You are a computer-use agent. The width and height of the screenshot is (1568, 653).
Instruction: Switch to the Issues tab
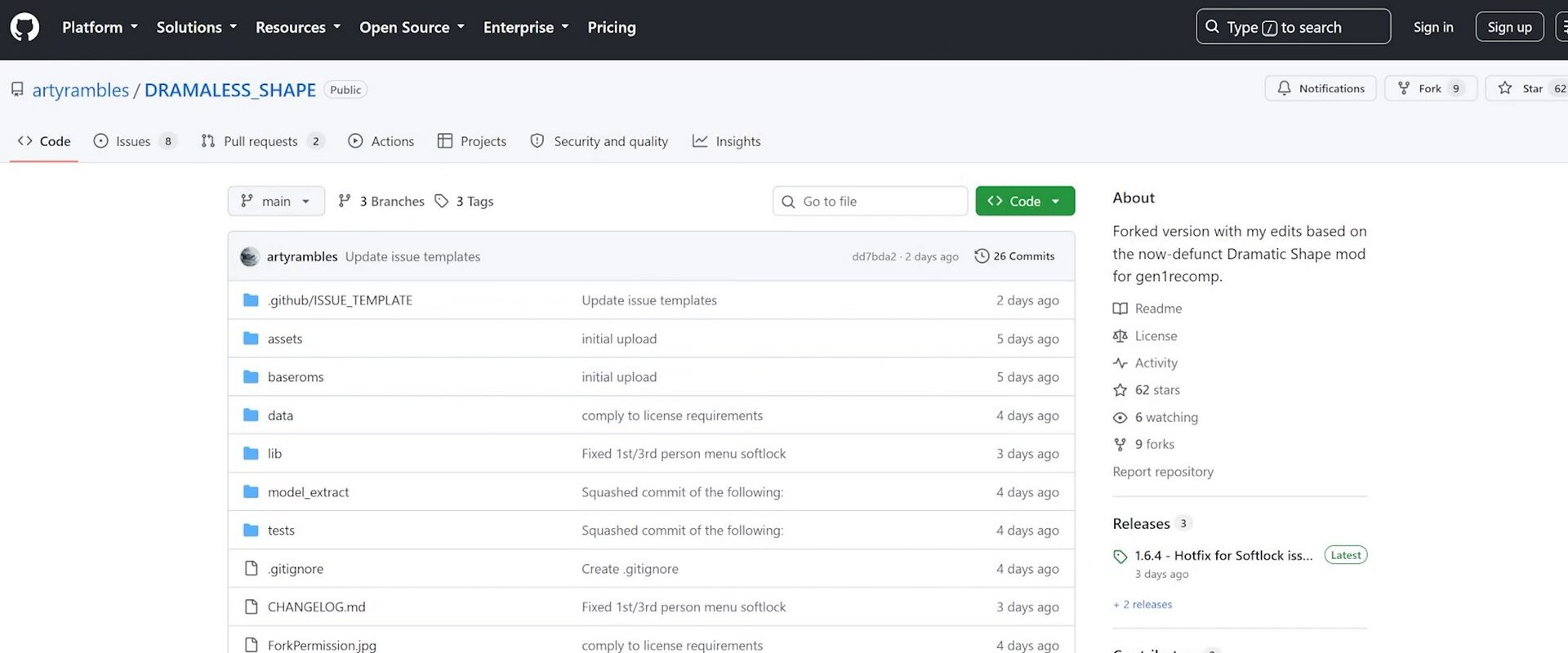coord(135,141)
